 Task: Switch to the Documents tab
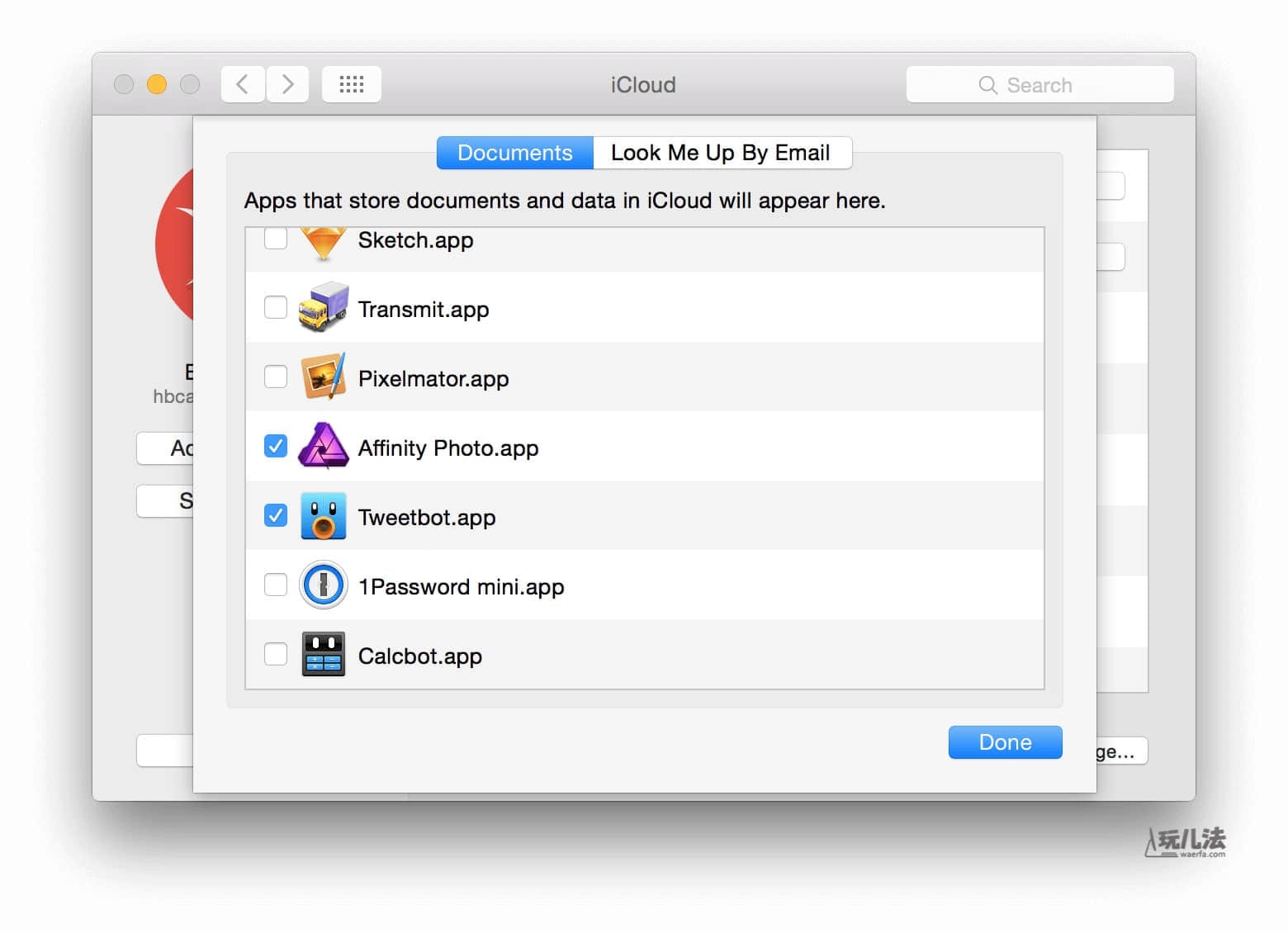point(515,153)
